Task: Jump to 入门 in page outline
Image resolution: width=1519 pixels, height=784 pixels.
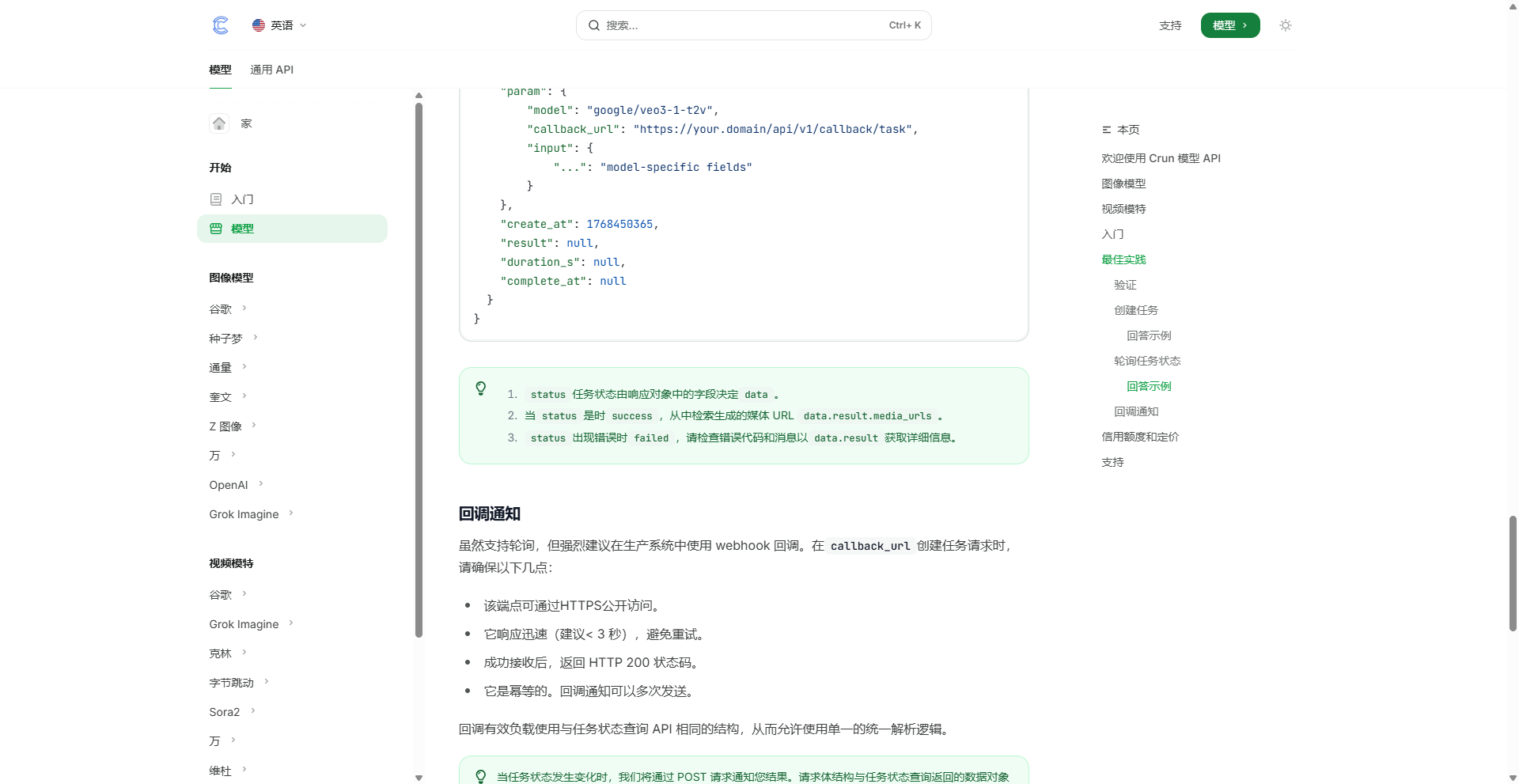Action: pyautogui.click(x=1112, y=234)
